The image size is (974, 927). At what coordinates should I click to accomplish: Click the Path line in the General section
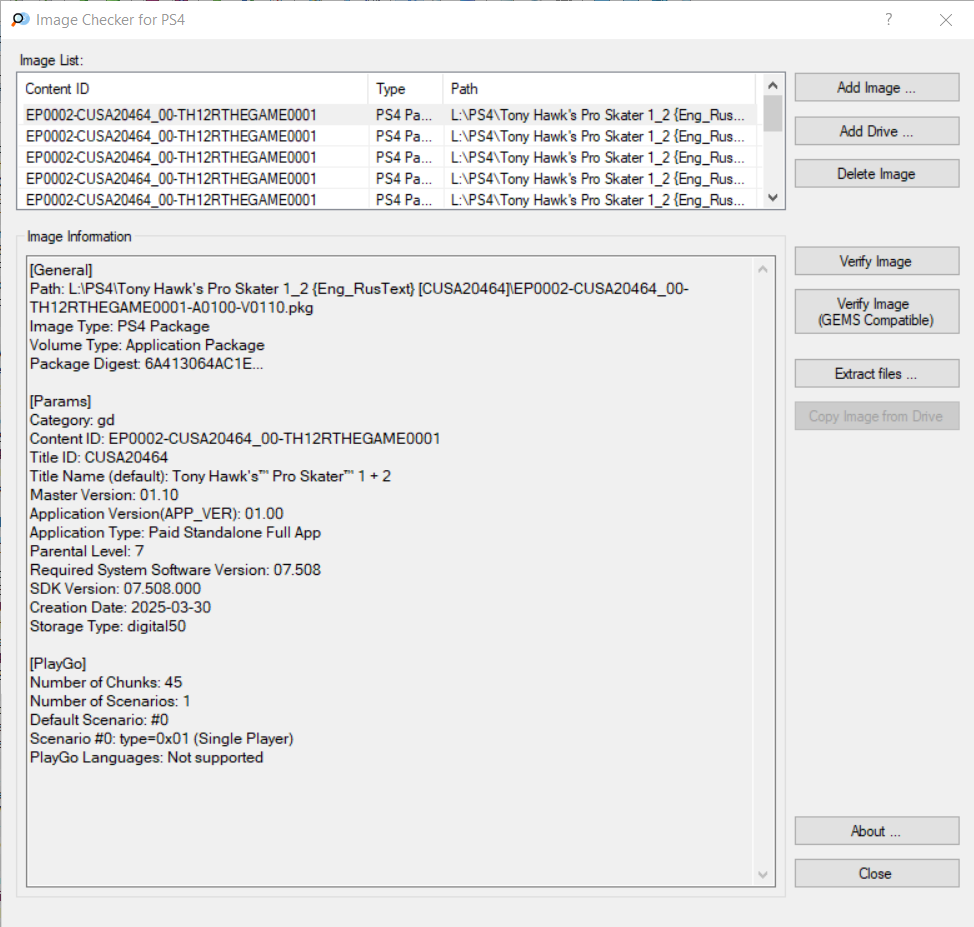(359, 298)
